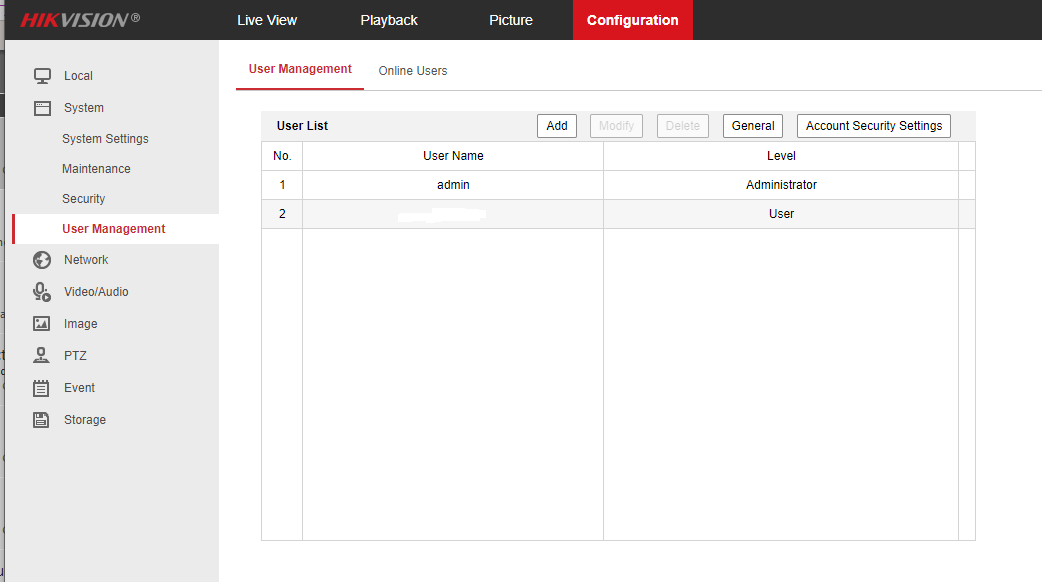The image size is (1042, 582).
Task: Select the Image picture icon
Action: pos(42,324)
